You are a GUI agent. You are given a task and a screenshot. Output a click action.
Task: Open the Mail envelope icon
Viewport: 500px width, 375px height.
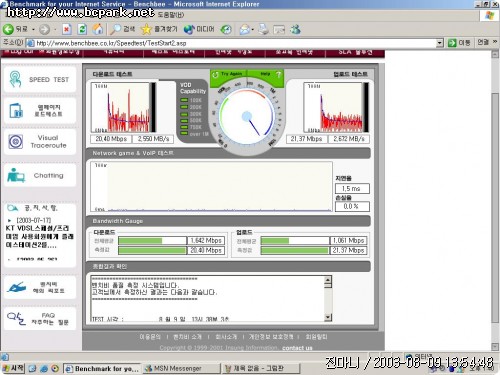[244, 30]
